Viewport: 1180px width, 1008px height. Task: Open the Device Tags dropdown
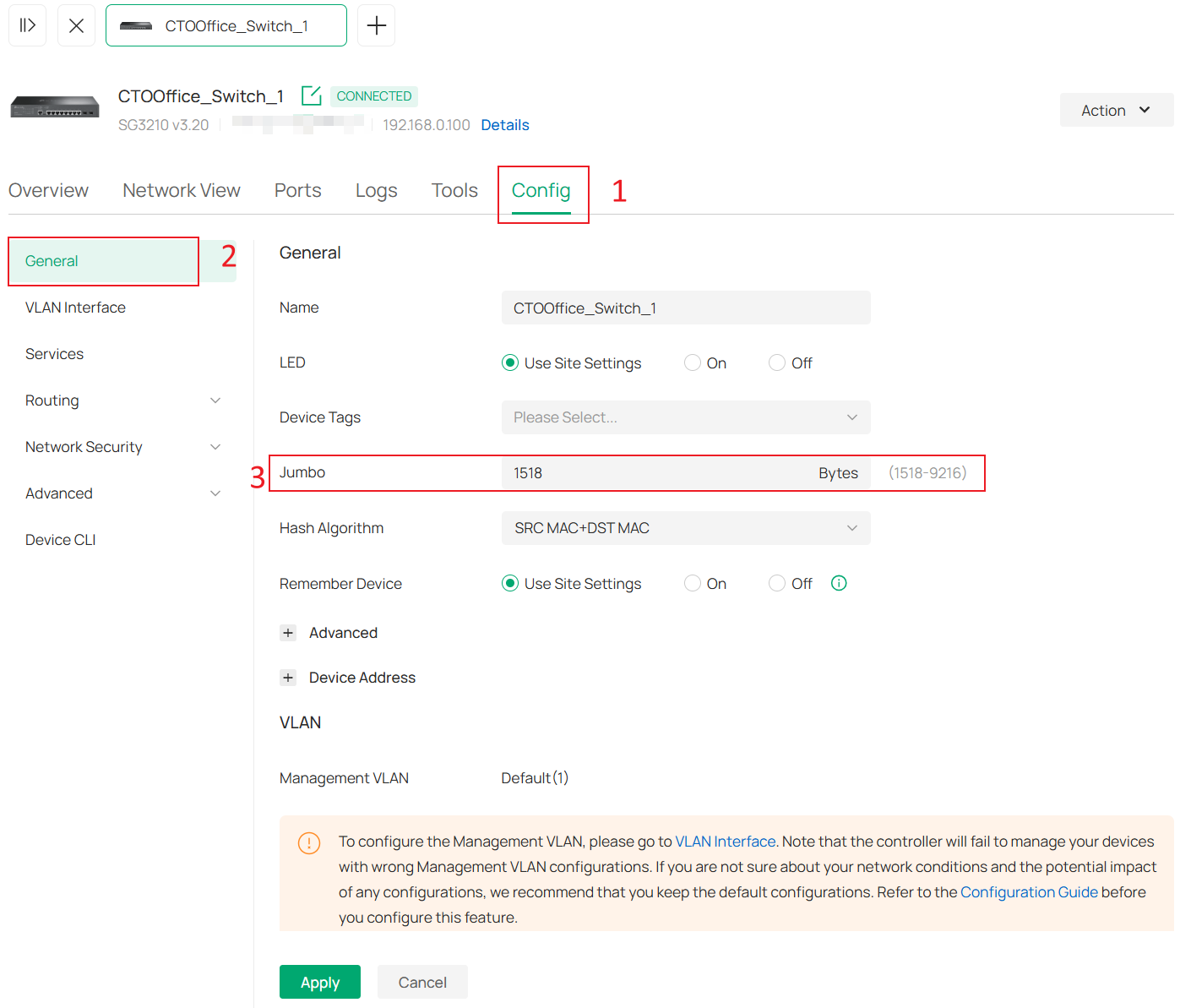685,417
